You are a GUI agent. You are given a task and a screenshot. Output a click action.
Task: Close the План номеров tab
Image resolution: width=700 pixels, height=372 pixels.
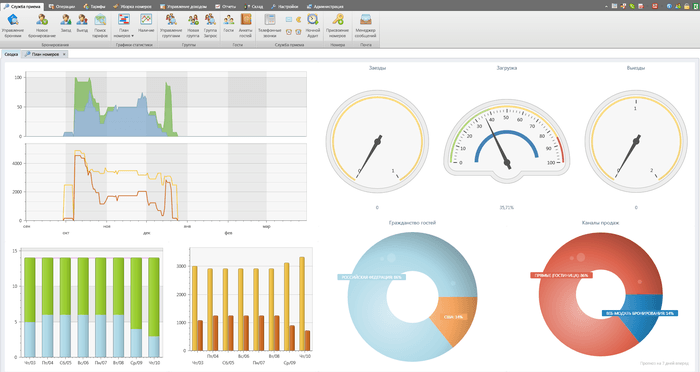(64, 54)
